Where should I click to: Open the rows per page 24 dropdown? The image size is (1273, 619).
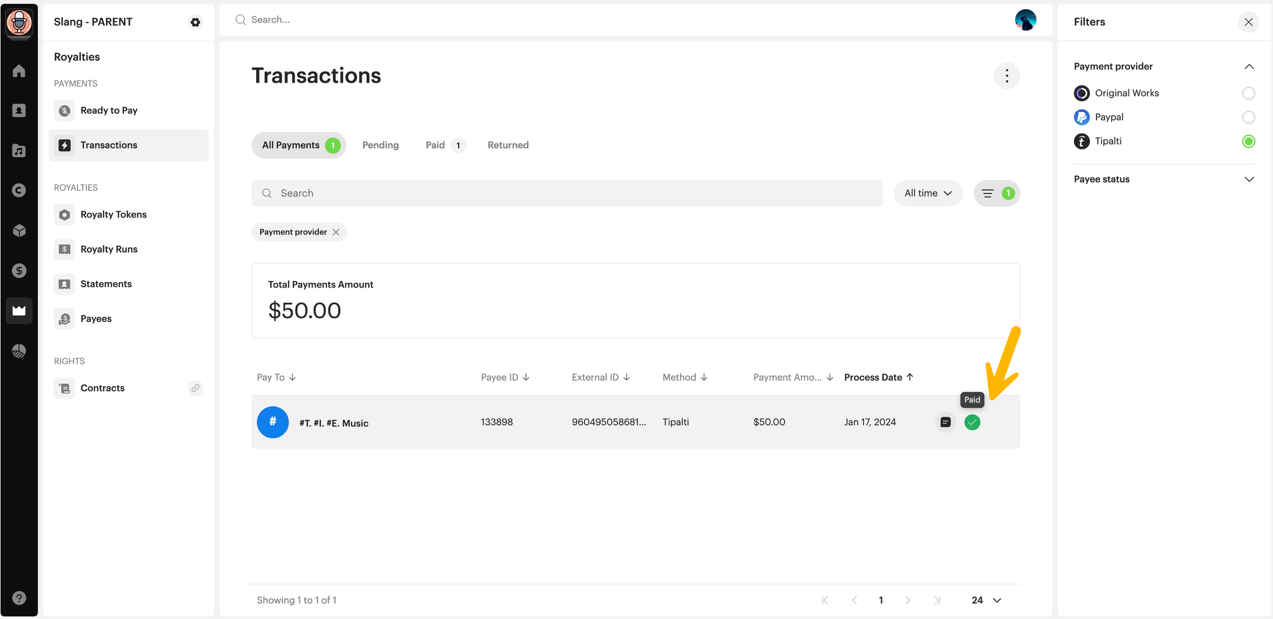coord(986,600)
